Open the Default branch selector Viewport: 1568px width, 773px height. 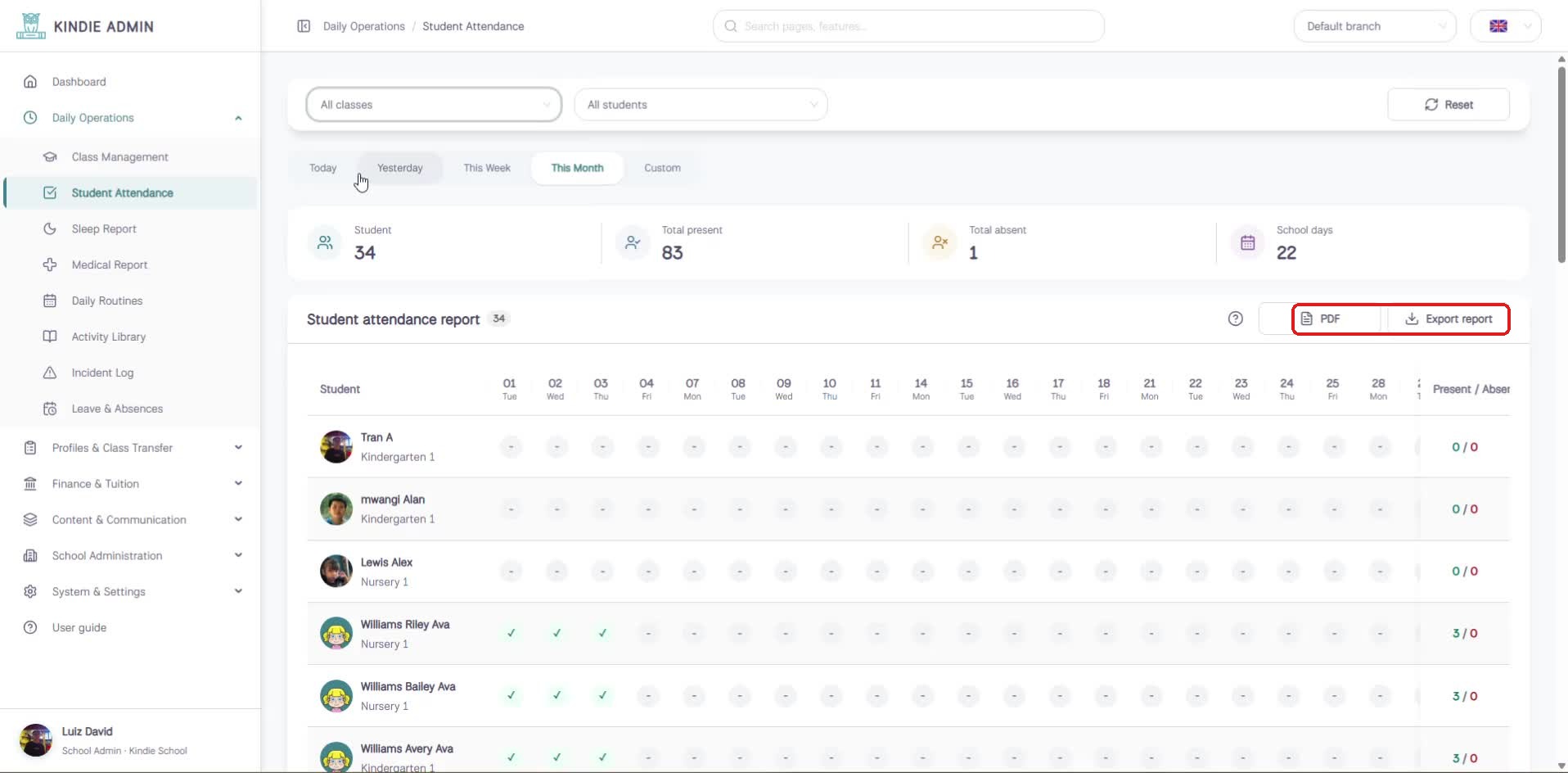pyautogui.click(x=1375, y=26)
